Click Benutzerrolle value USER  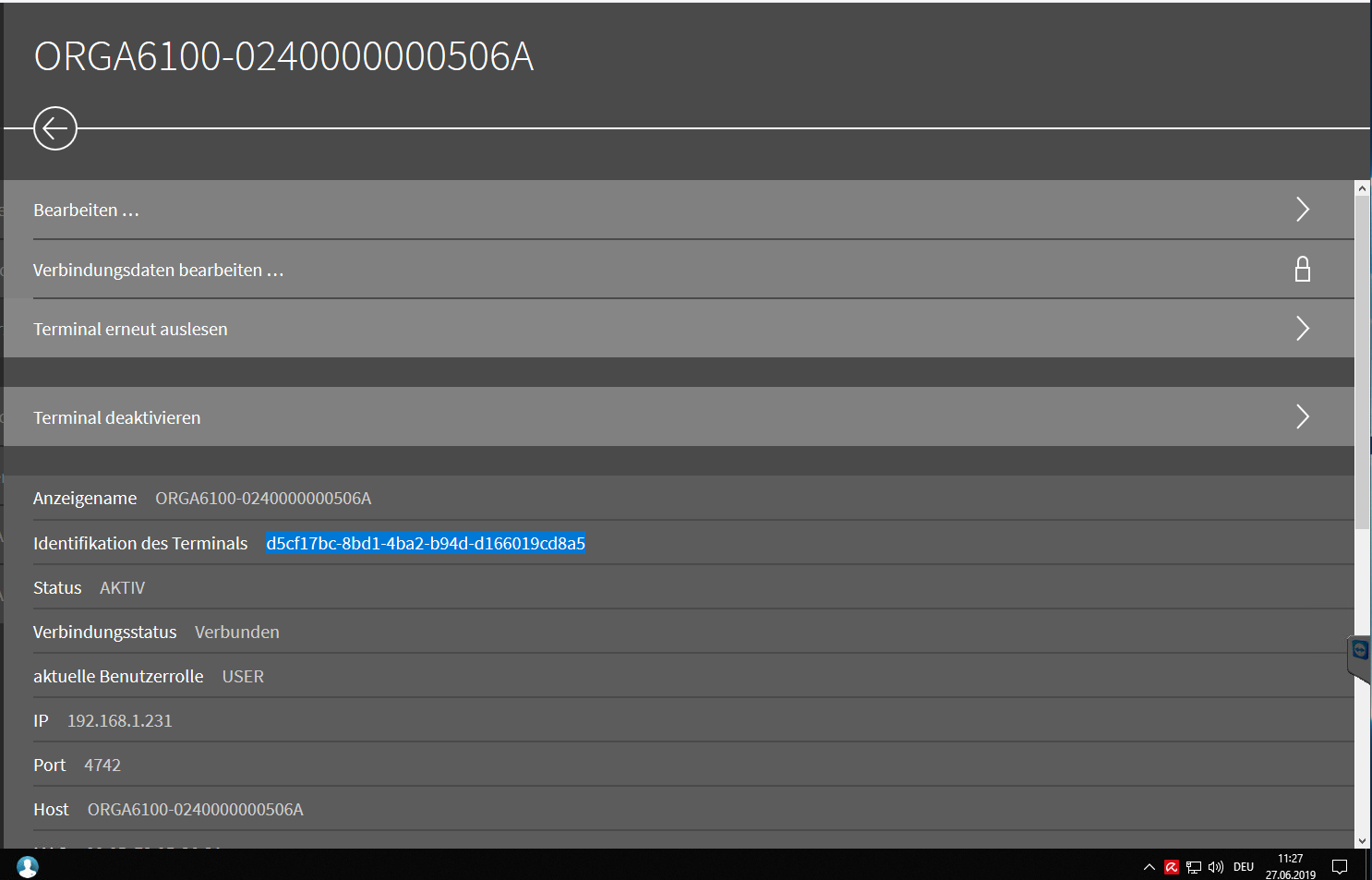tap(243, 677)
